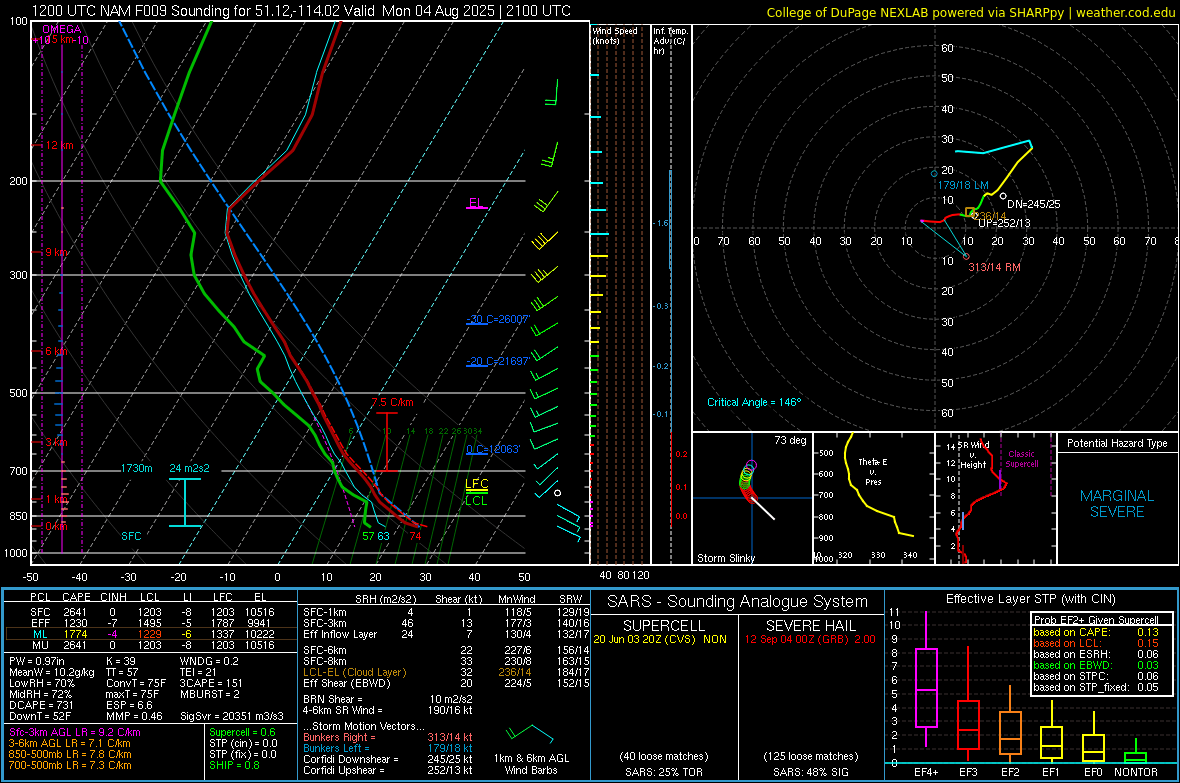Select "(125 loose matches)" text

810,757
